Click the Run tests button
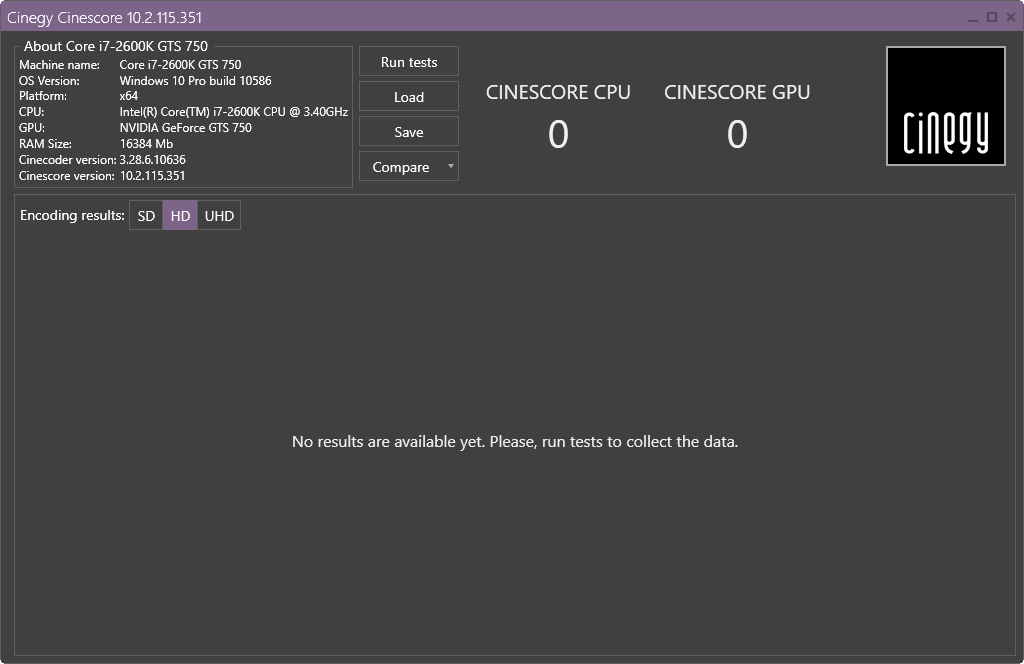This screenshot has height=664, width=1024. [x=409, y=62]
